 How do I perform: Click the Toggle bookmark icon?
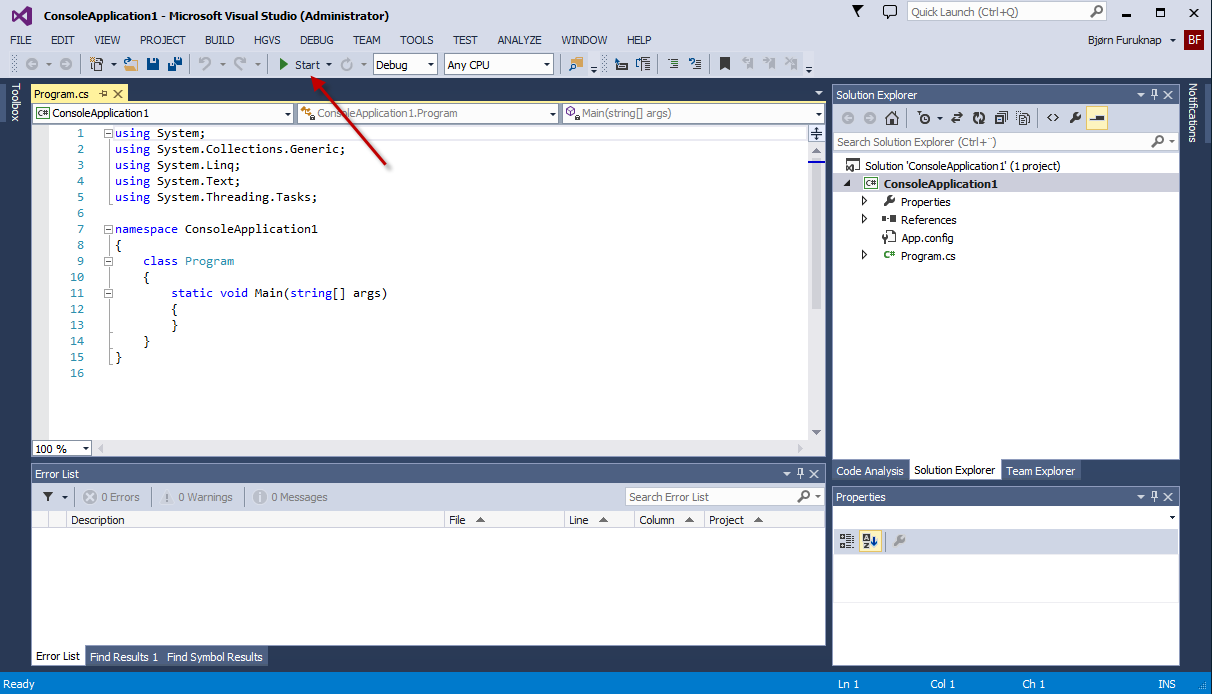(x=725, y=64)
